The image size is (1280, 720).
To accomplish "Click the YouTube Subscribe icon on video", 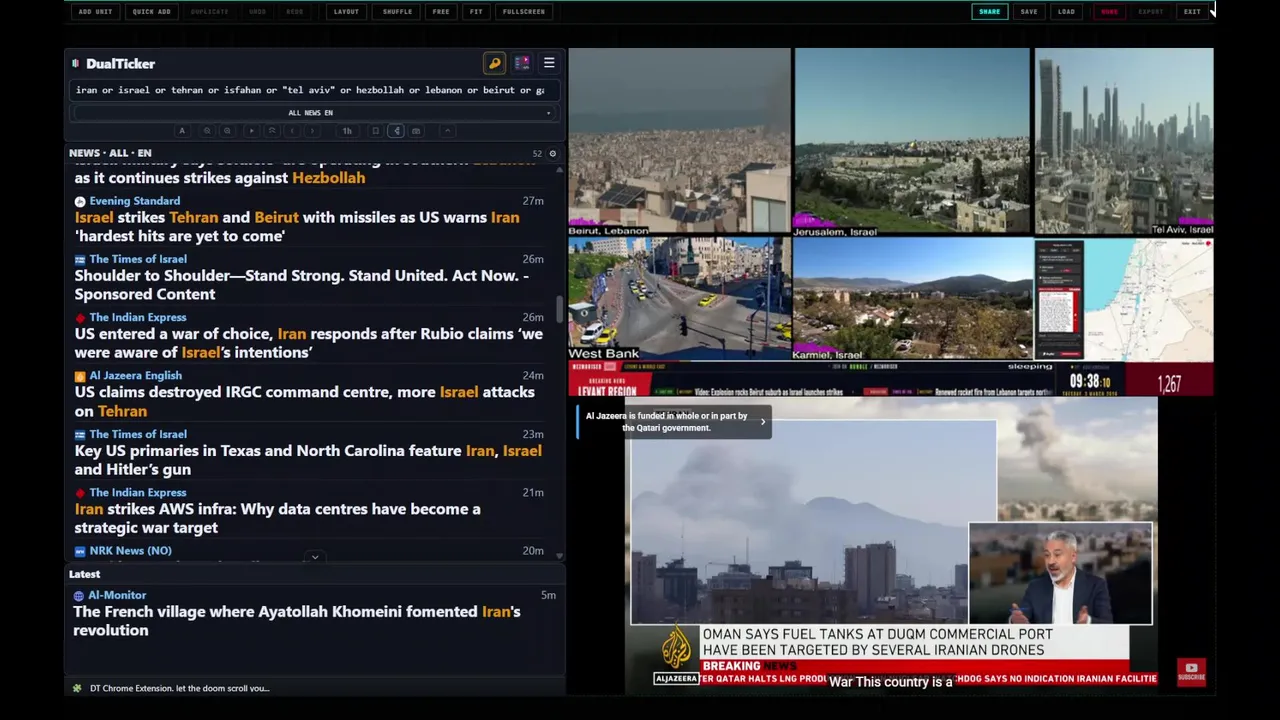I will tap(1191, 671).
